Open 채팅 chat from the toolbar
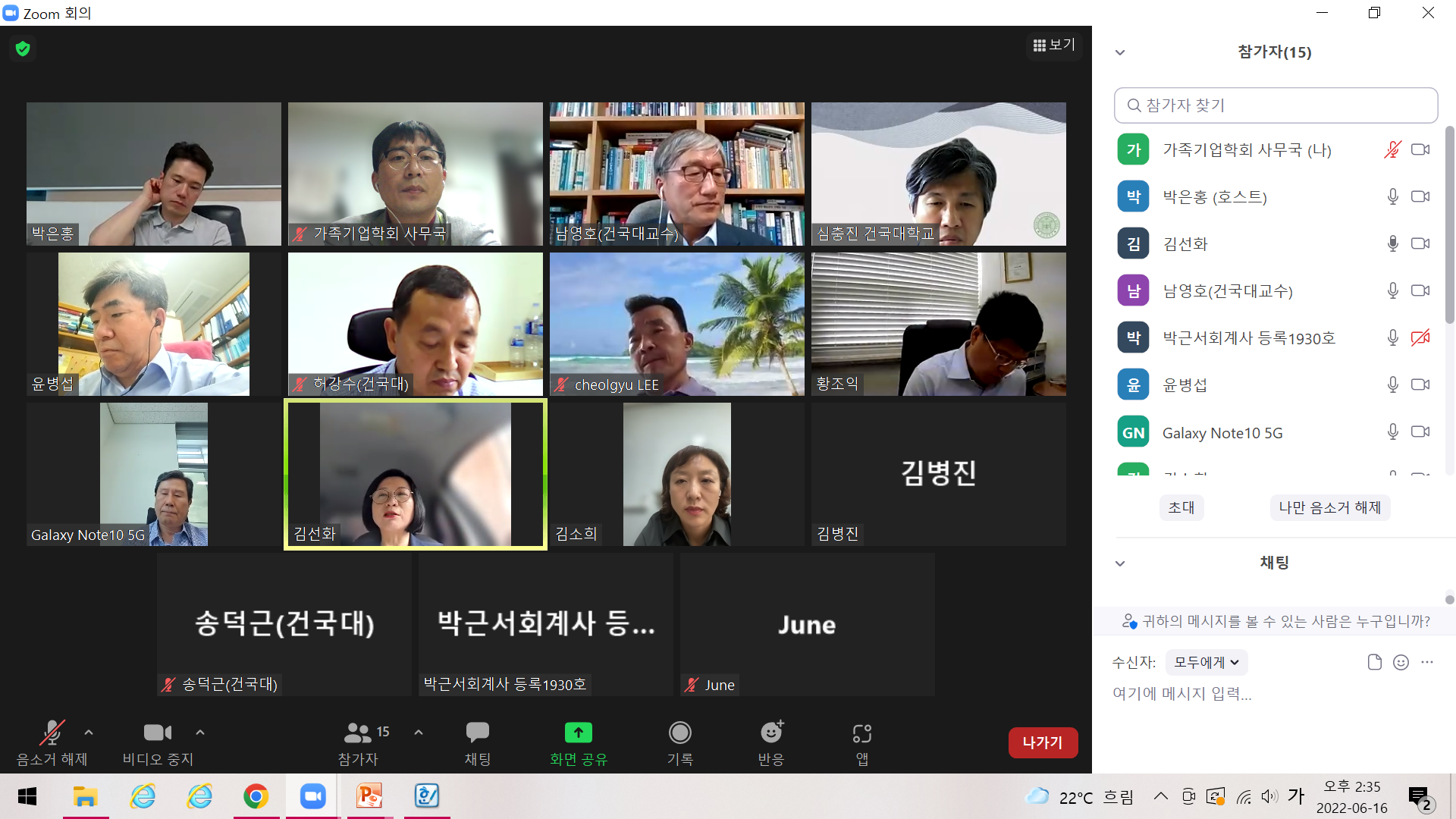 (478, 743)
